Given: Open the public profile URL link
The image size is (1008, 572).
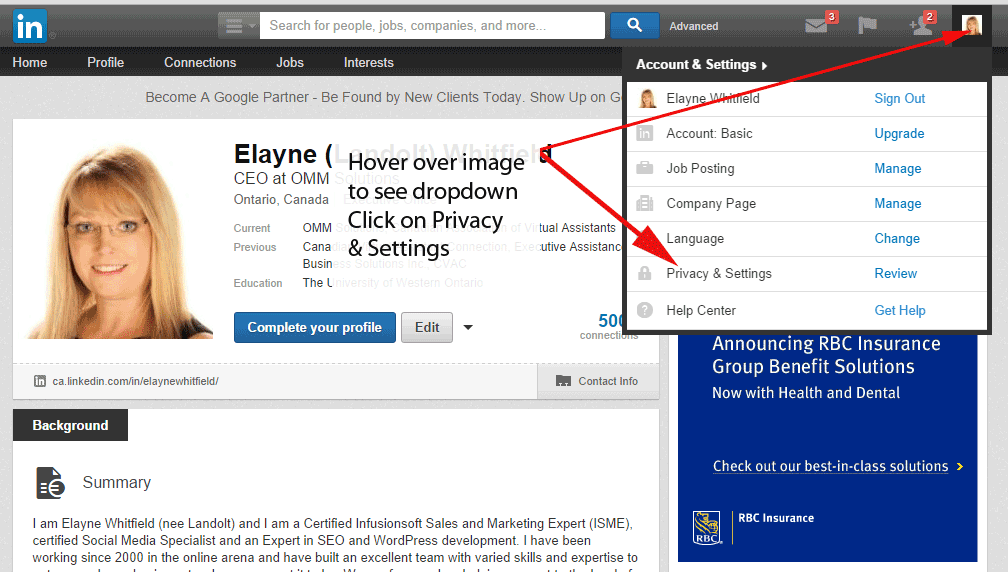Looking at the screenshot, I should click(136, 381).
